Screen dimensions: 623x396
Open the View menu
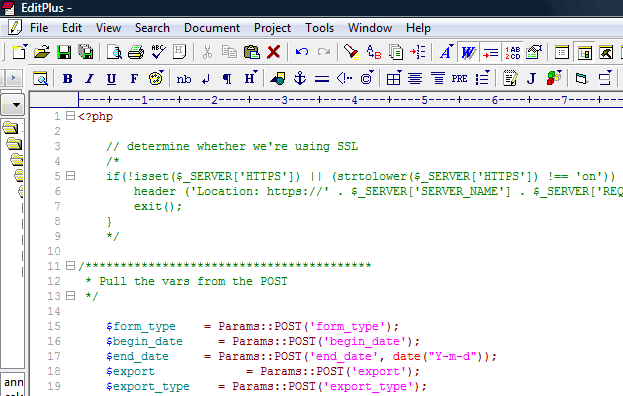(x=108, y=28)
